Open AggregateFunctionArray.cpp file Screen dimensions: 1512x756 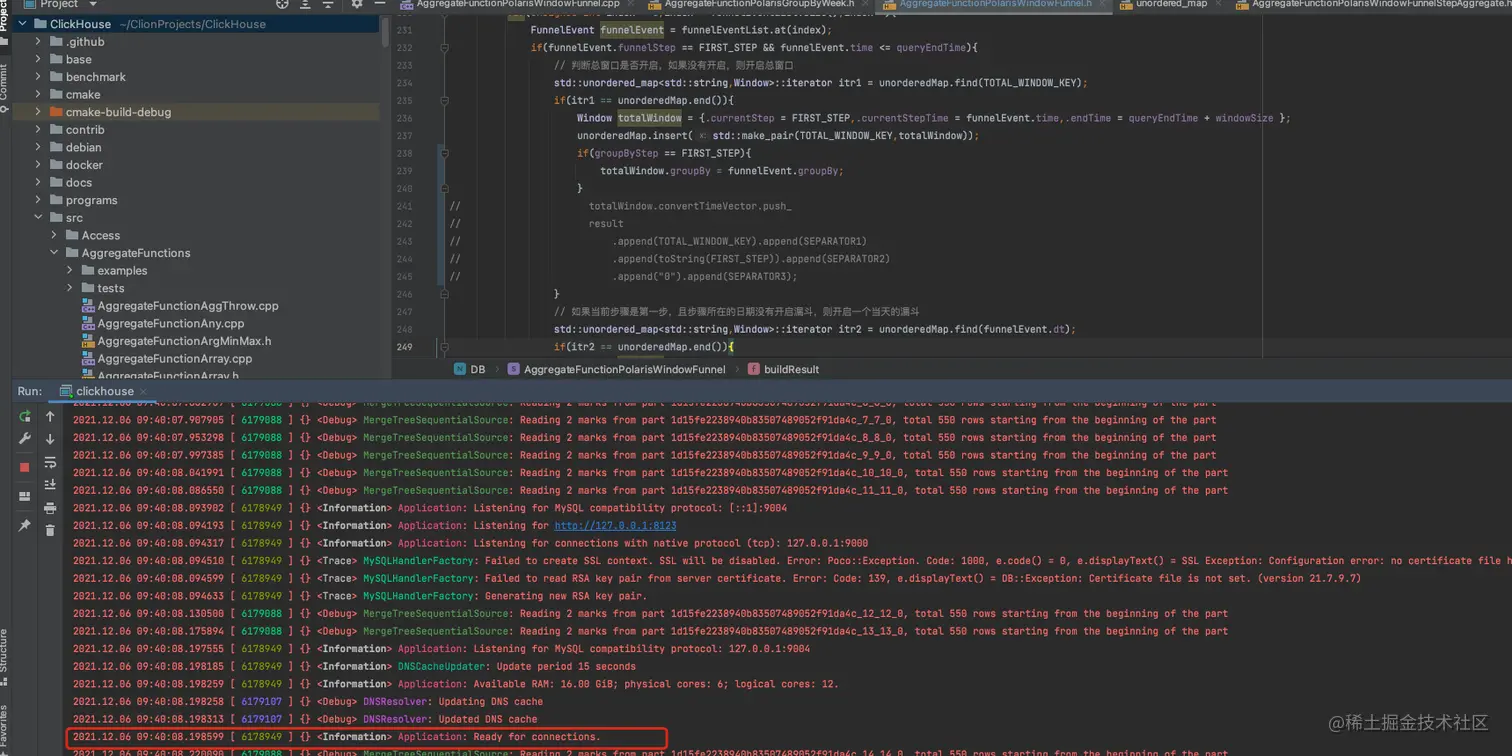tap(175, 359)
